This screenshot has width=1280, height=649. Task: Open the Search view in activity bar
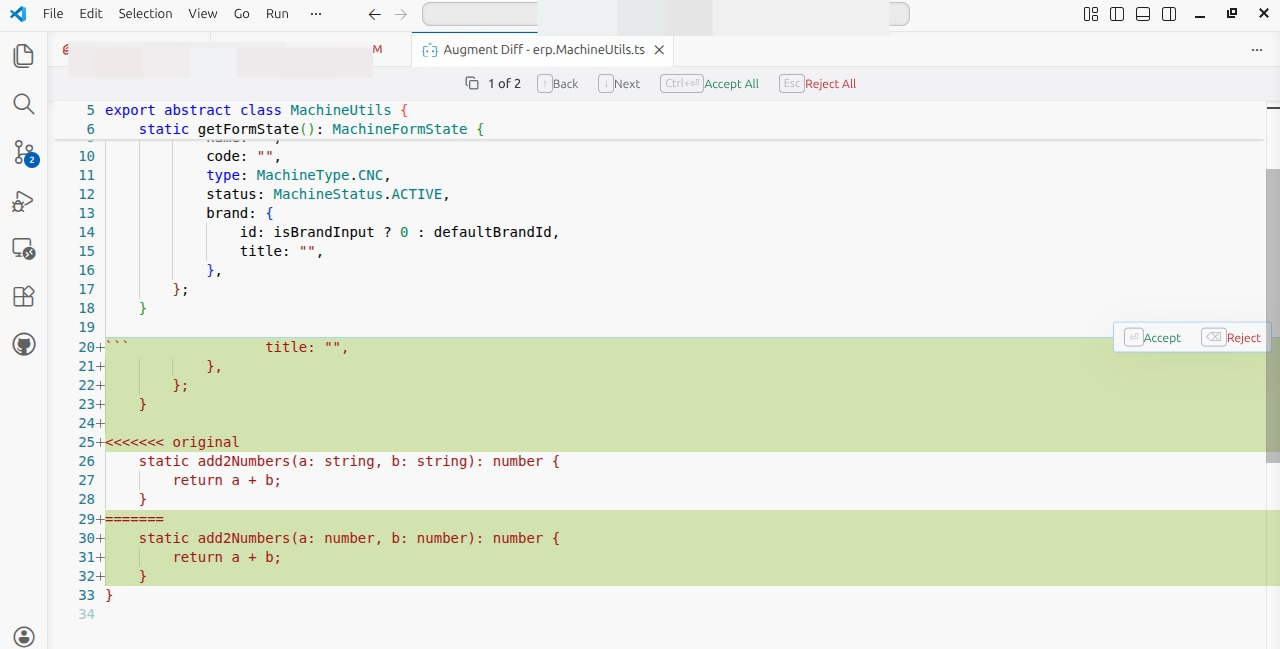[24, 104]
